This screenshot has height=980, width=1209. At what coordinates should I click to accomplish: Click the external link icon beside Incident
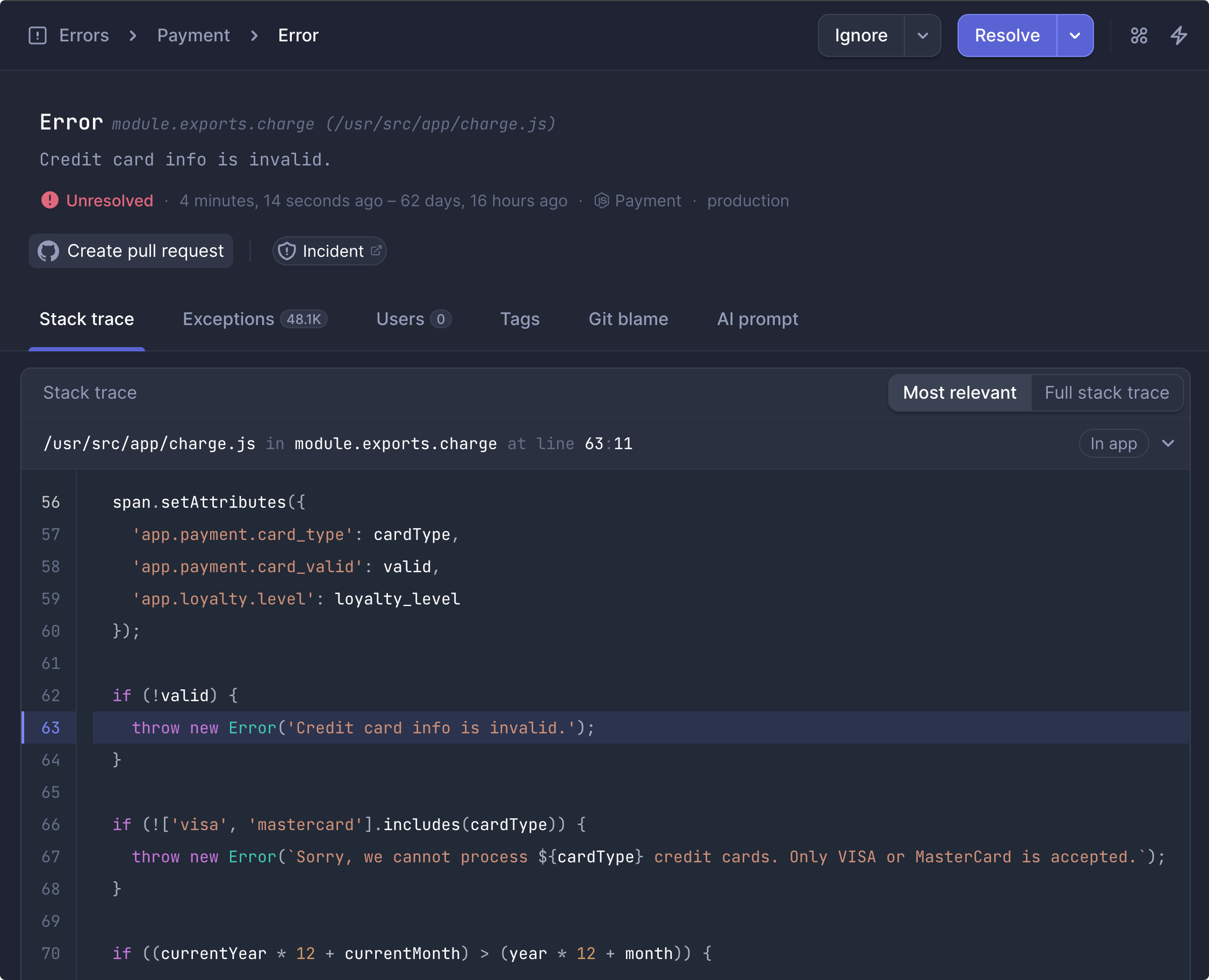tap(376, 251)
